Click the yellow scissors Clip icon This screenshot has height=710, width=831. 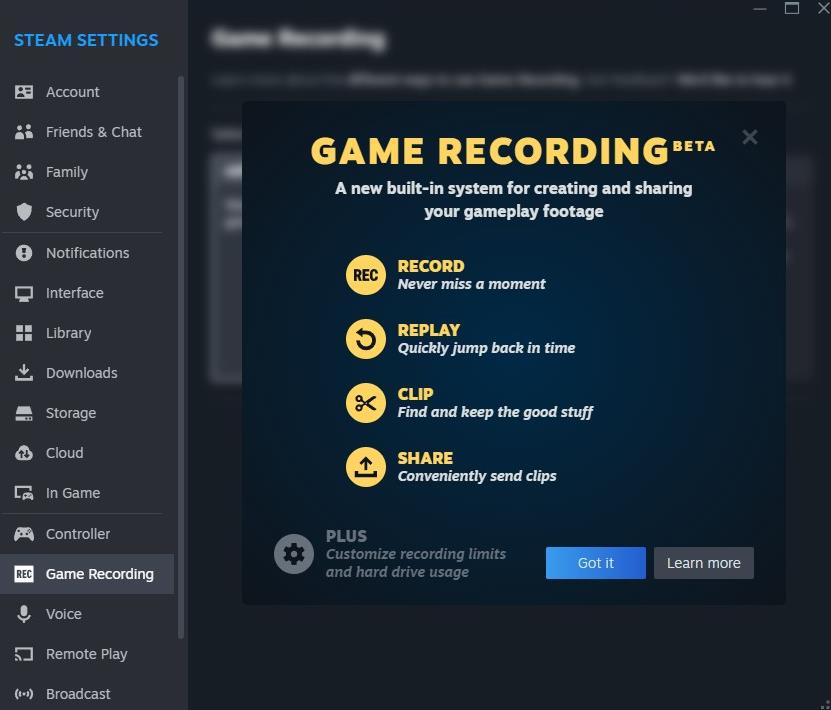tap(366, 404)
